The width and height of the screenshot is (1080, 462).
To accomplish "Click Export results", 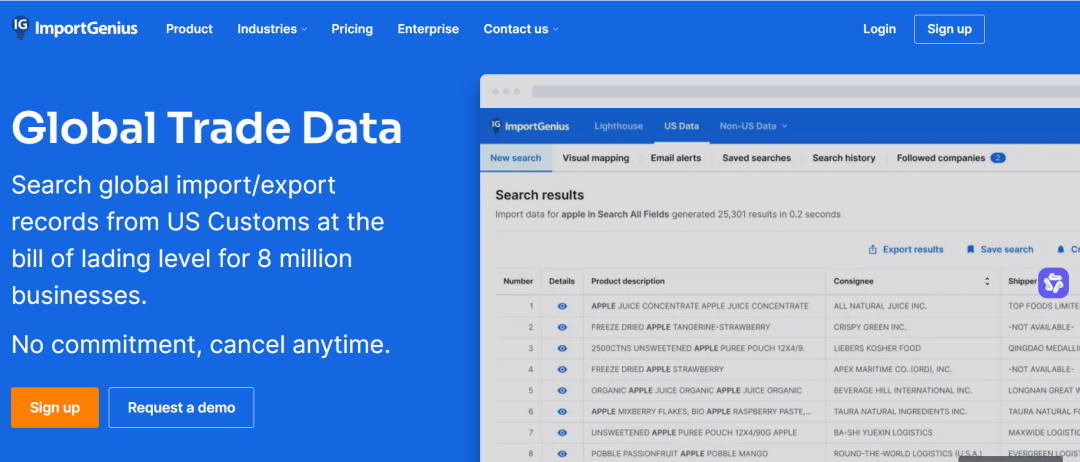I will [906, 249].
